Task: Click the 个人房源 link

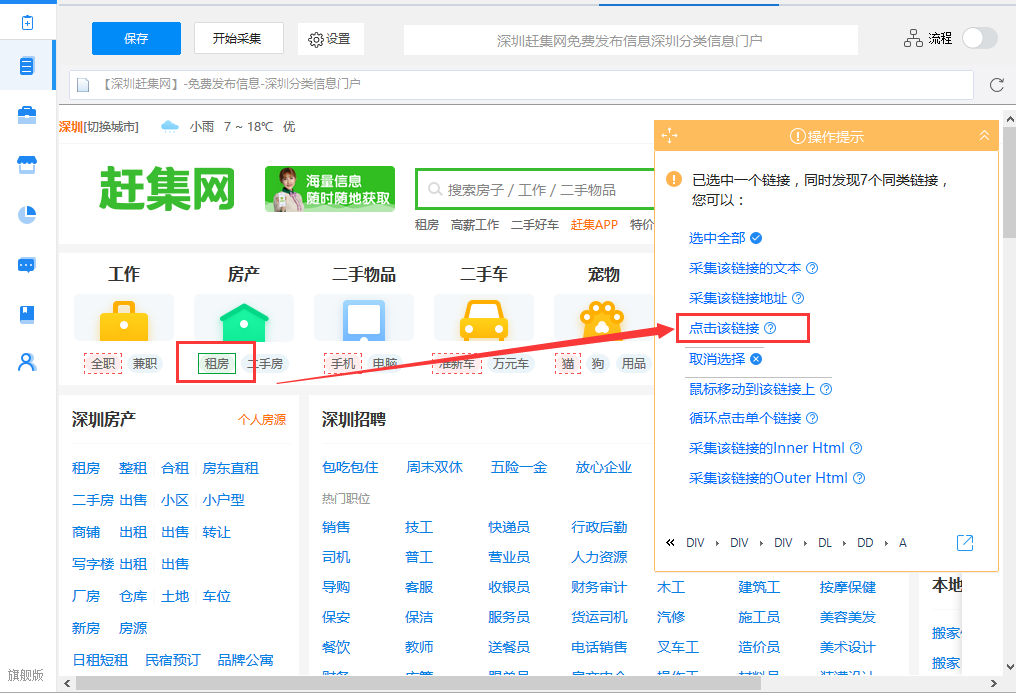Action: pos(262,420)
